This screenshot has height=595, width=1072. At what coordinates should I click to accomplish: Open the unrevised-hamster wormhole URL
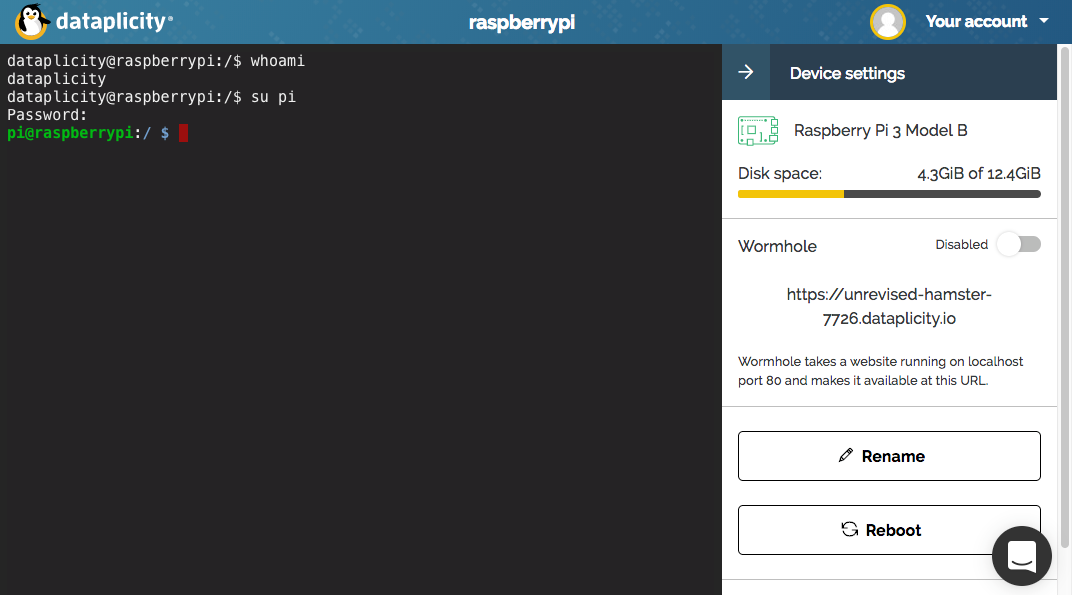coord(889,306)
